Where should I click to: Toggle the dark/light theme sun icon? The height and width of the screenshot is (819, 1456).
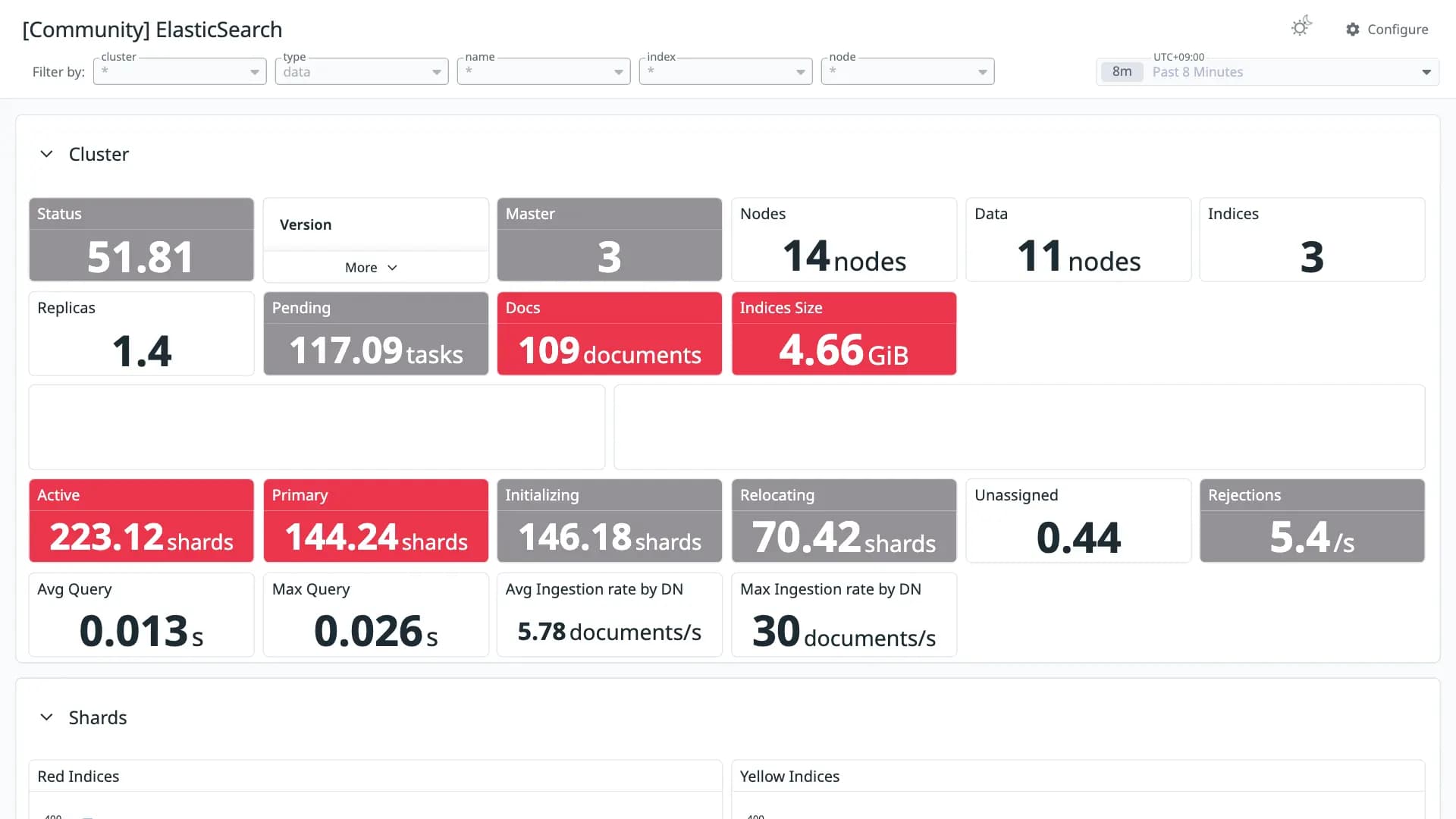pos(1301,27)
